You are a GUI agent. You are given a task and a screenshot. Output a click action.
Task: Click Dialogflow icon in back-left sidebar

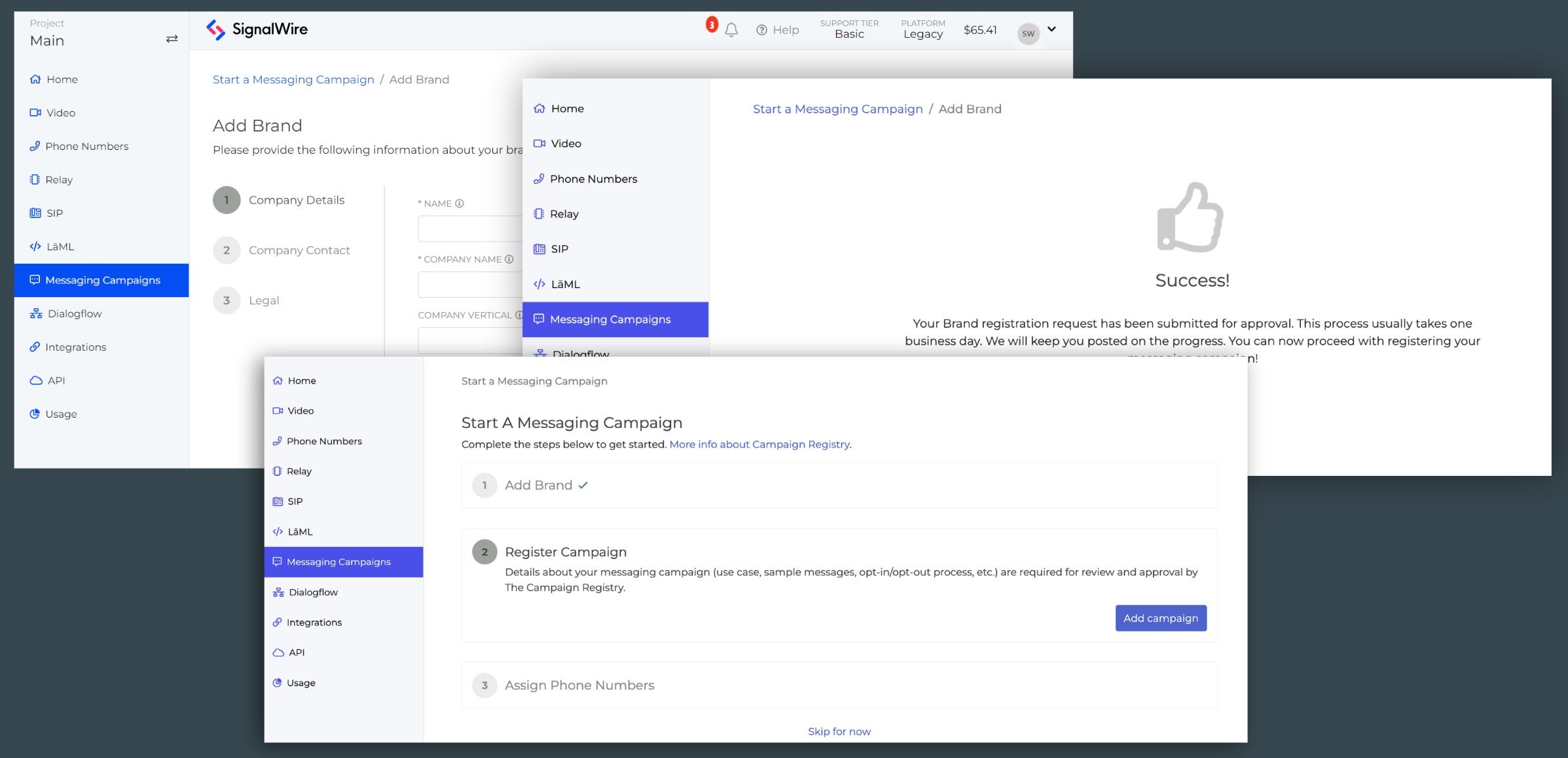tap(36, 314)
